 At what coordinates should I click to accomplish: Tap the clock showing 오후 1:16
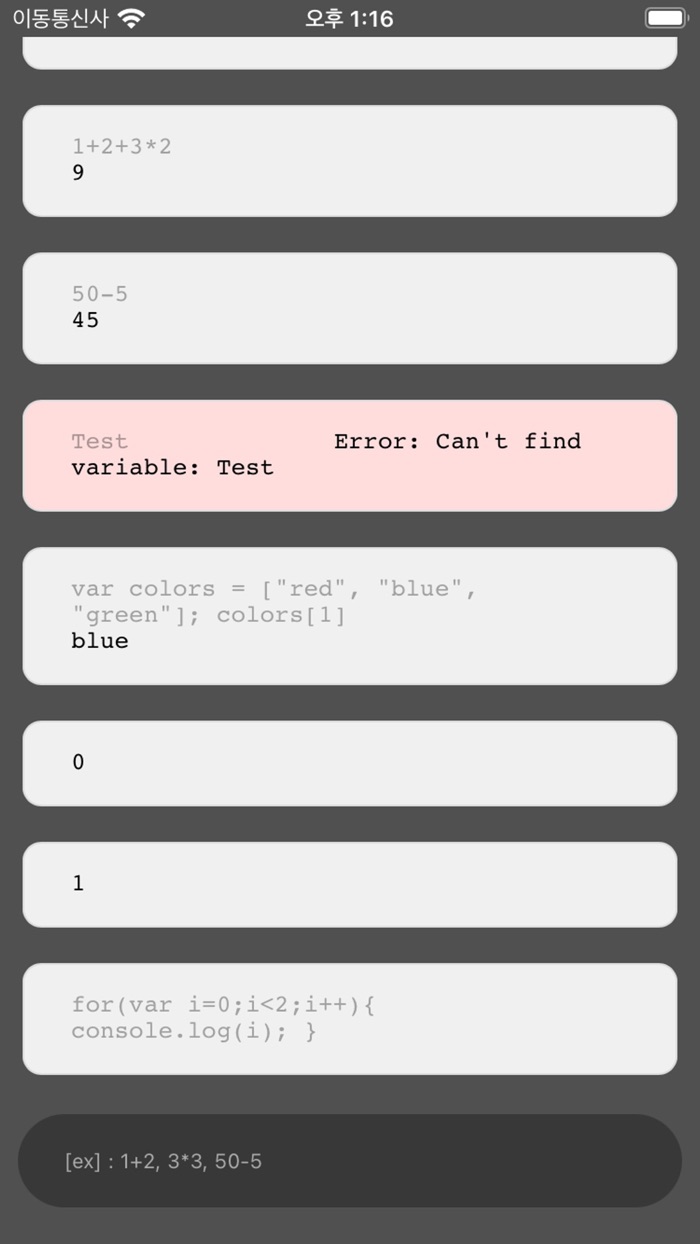(350, 17)
